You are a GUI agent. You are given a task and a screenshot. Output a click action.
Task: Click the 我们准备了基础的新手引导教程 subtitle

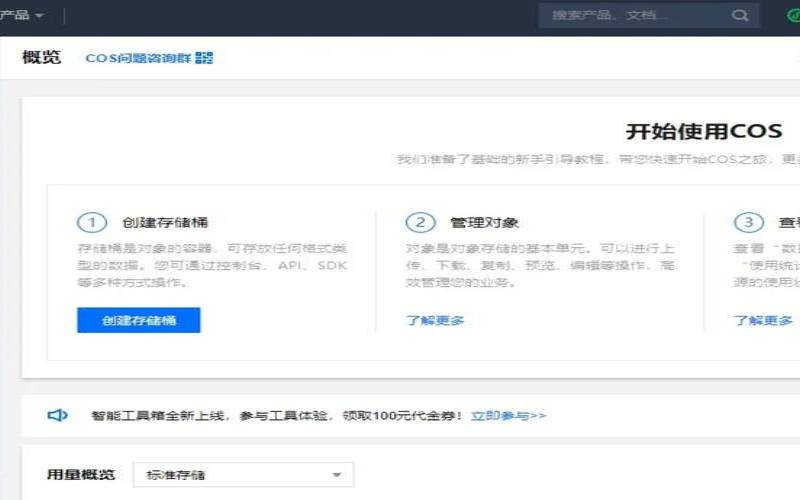(598, 159)
